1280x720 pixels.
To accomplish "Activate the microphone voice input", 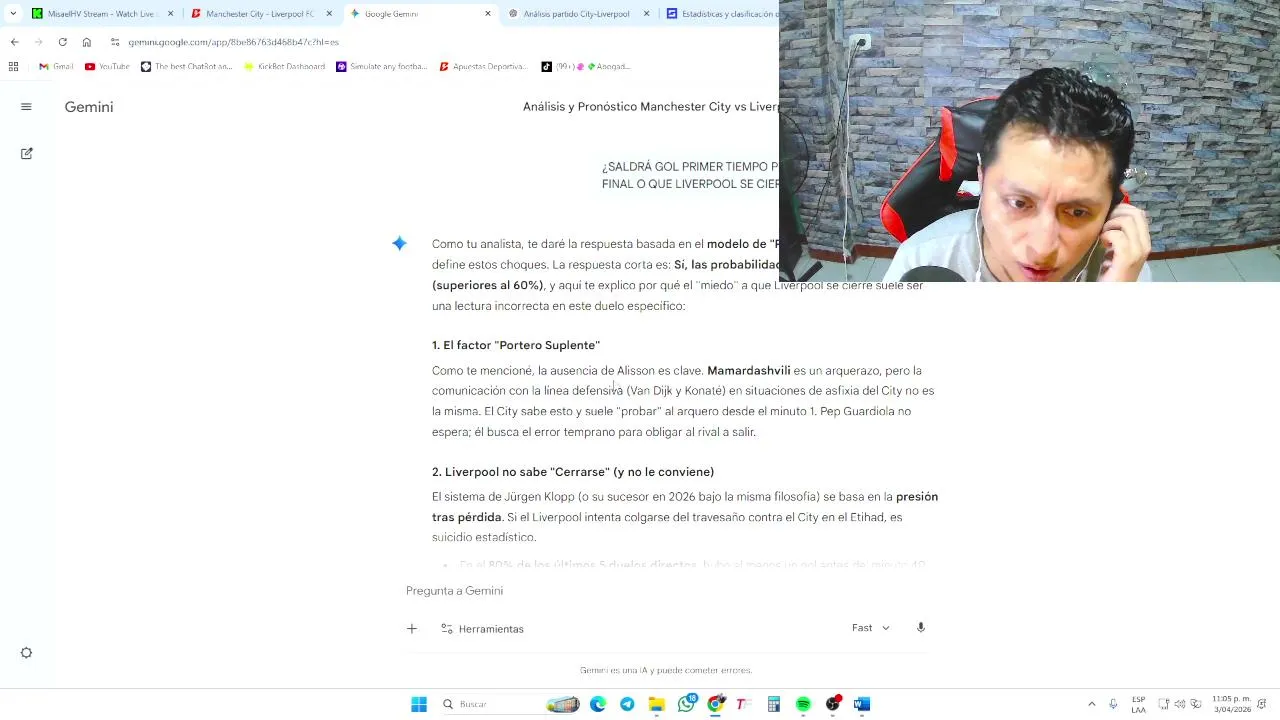I will click(921, 628).
